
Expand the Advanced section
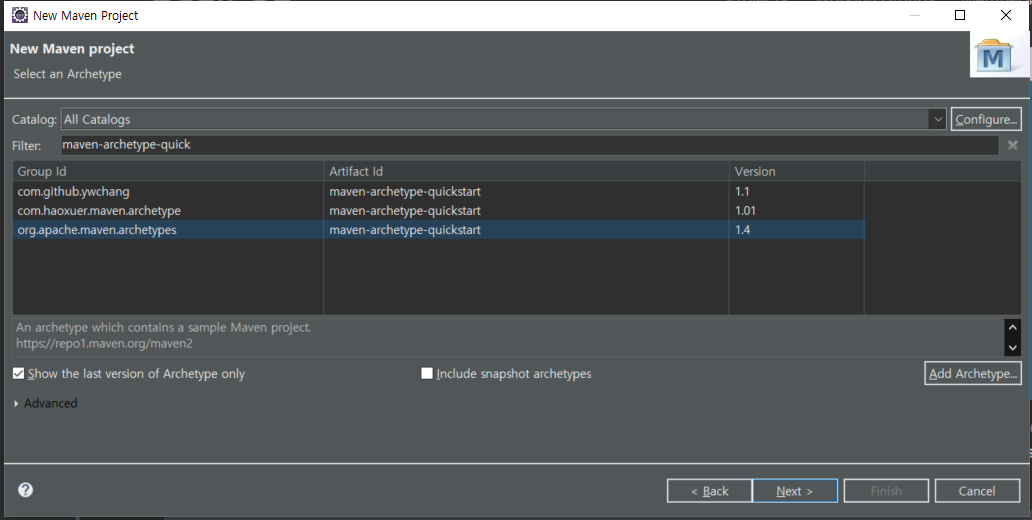16,403
